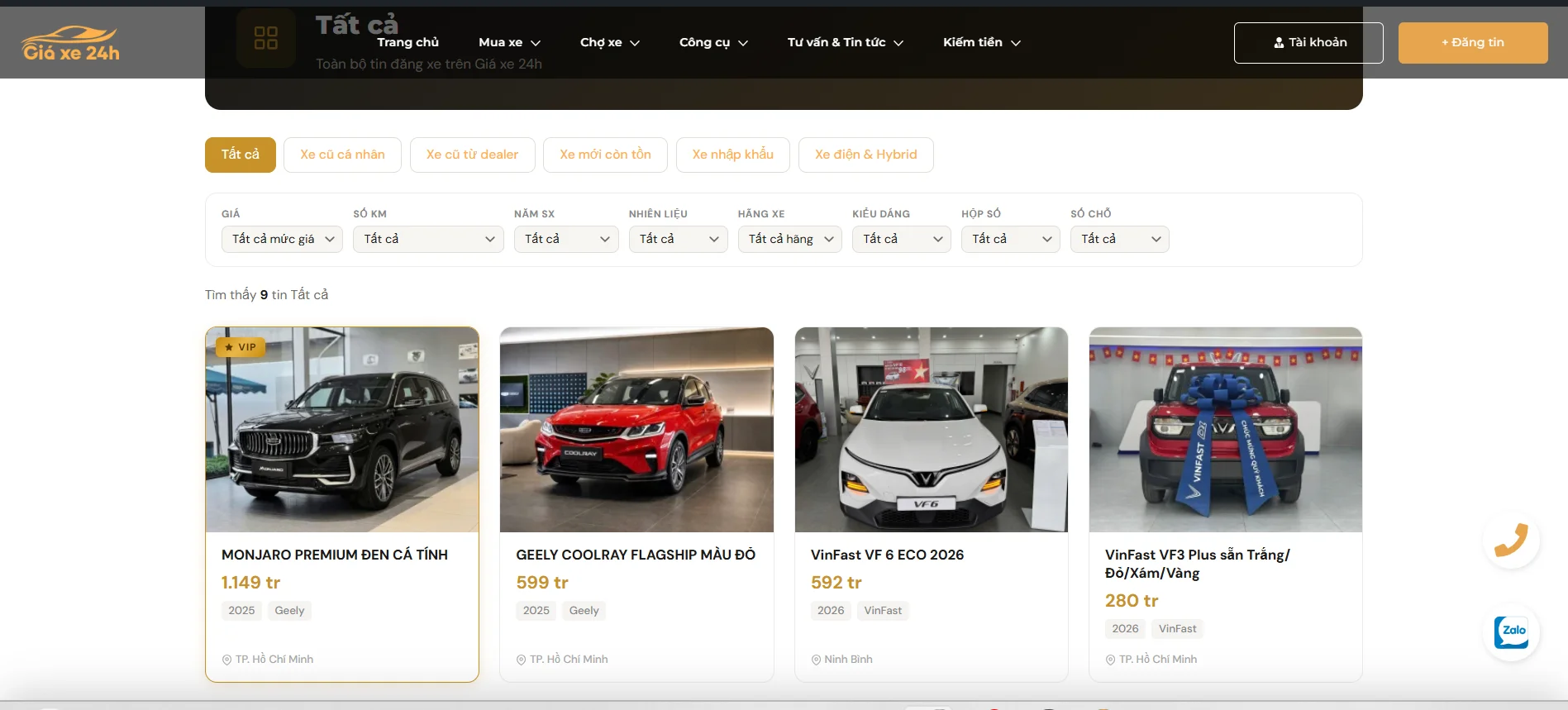Select the Xe điện & Hybrid tab
Viewport: 1568px width, 710px height.
point(866,155)
